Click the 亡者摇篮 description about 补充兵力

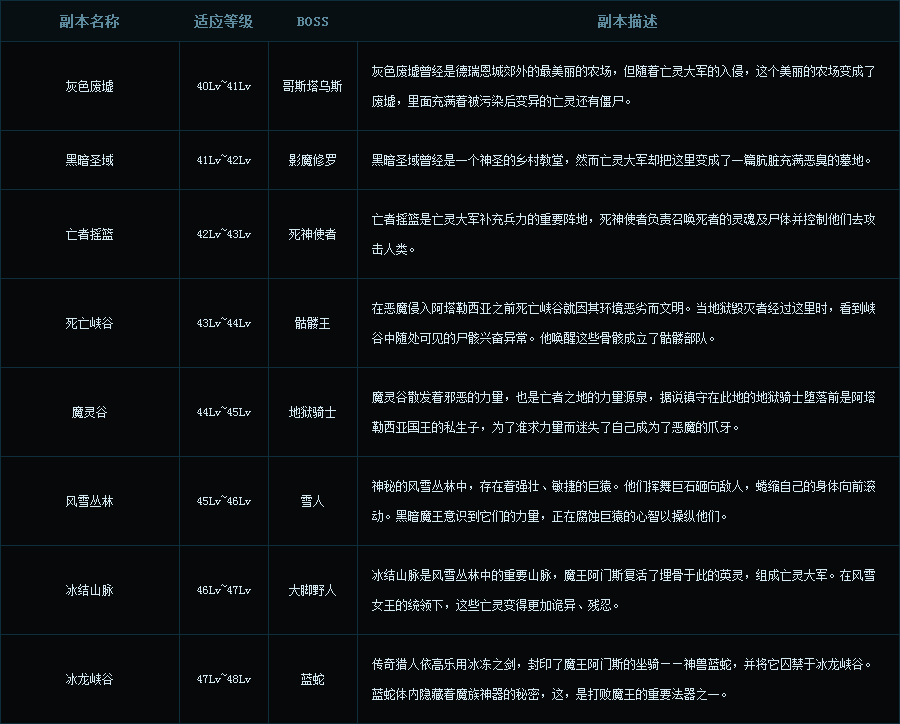click(x=623, y=234)
